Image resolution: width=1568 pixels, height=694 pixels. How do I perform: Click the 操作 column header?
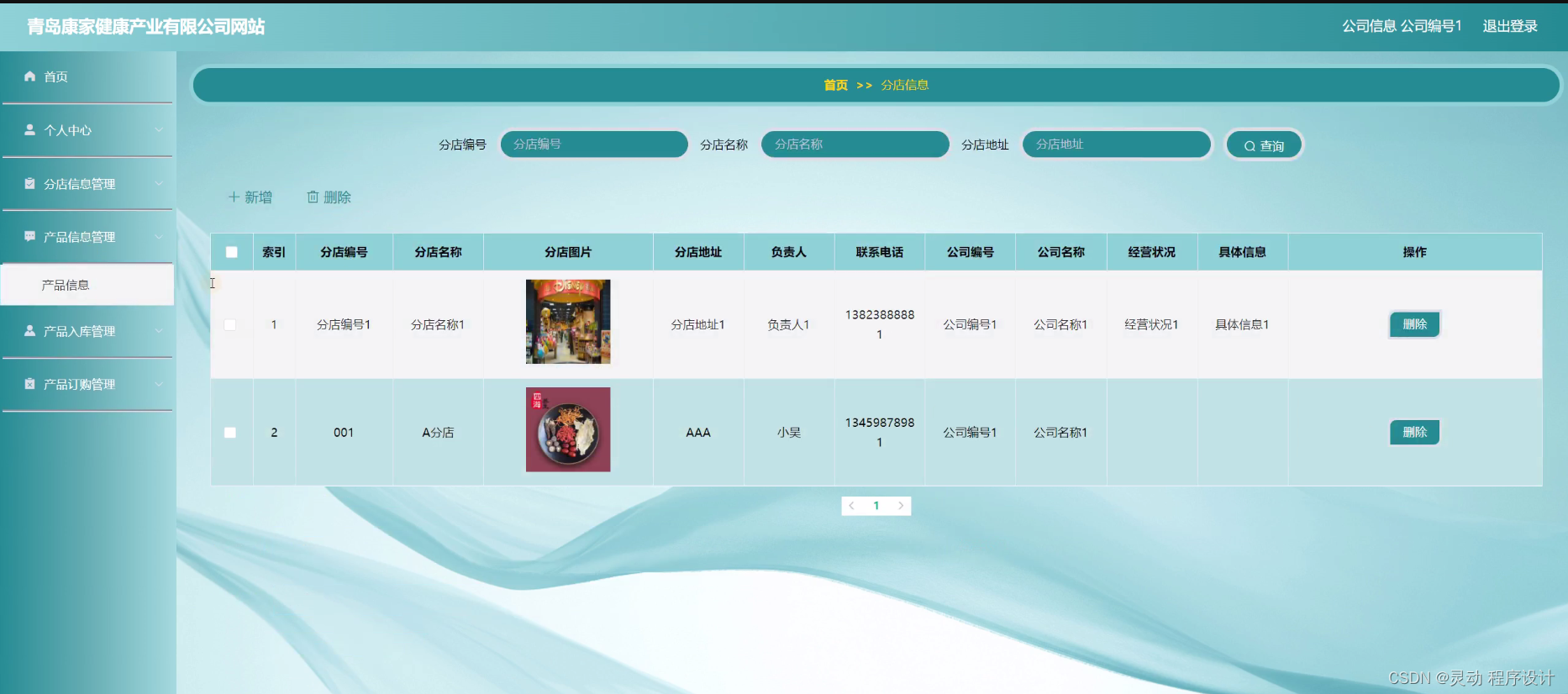pos(1414,252)
